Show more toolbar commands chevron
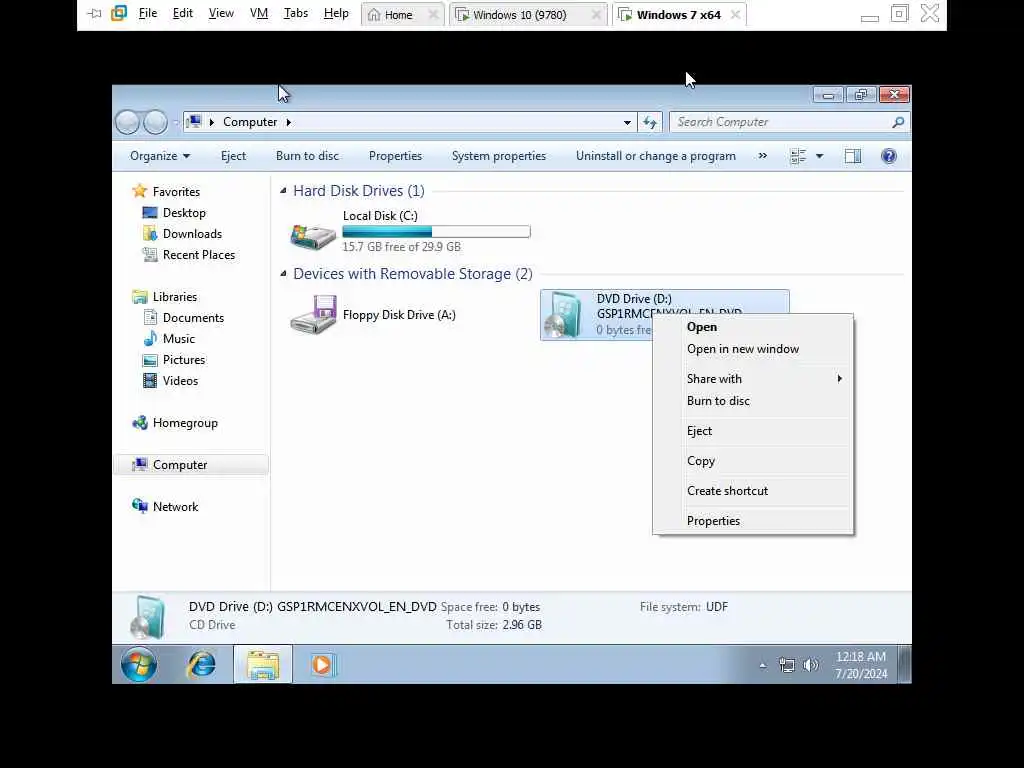The height and width of the screenshot is (768, 1024). [x=763, y=155]
